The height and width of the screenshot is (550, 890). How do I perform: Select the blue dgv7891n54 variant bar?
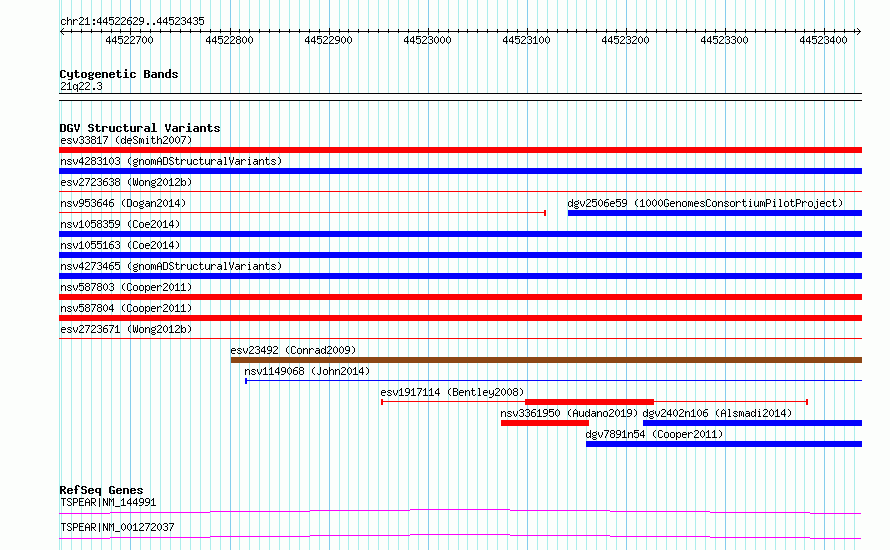point(724,444)
